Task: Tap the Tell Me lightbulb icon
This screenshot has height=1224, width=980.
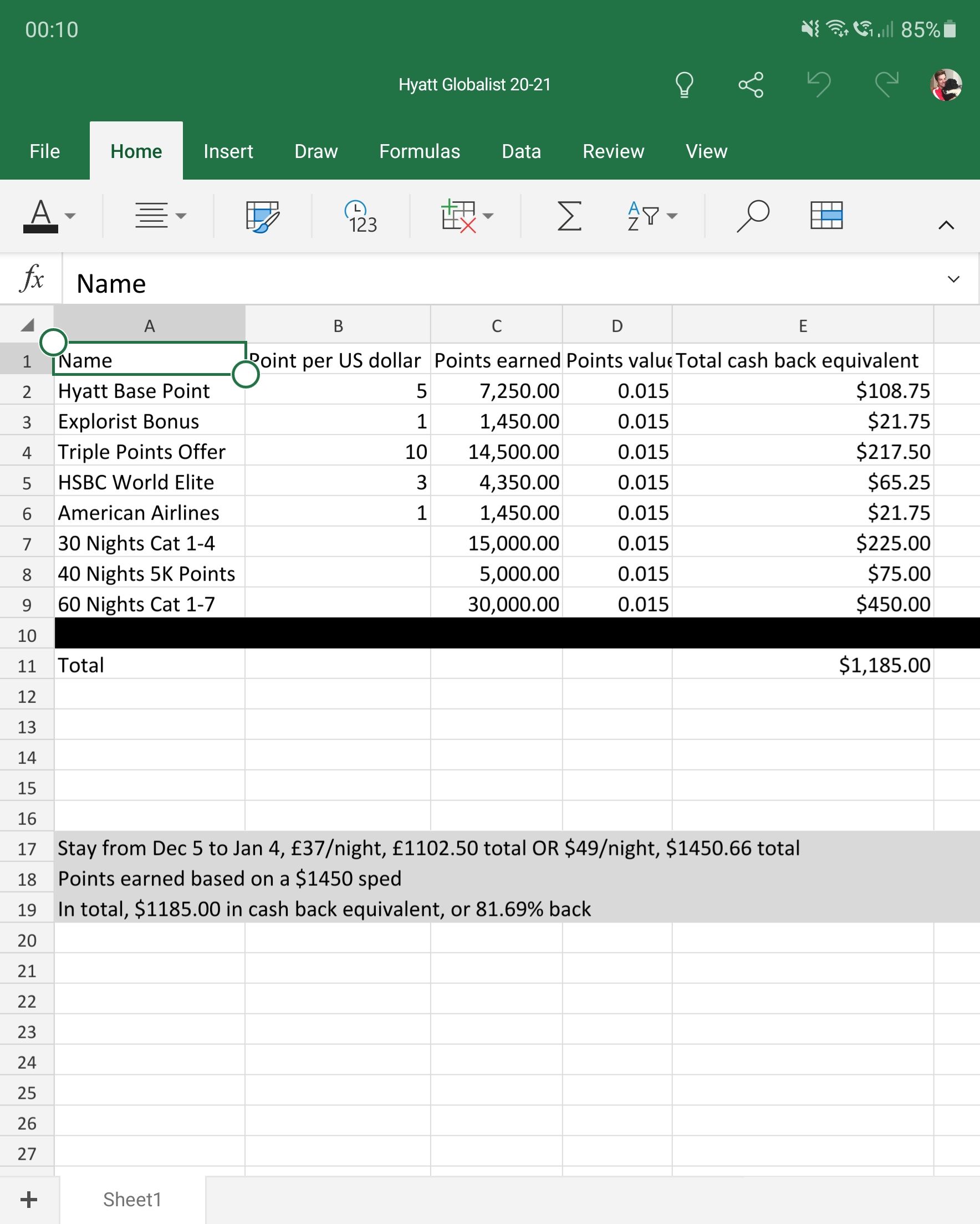Action: pyautogui.click(x=684, y=85)
